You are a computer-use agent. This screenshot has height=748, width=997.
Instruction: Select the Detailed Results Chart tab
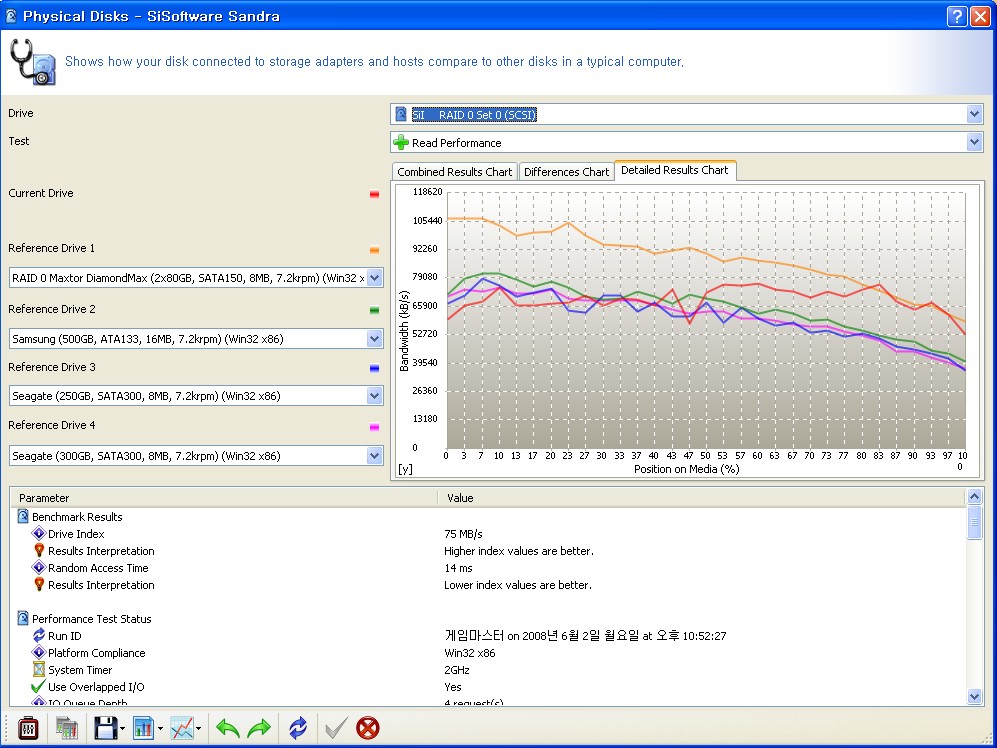675,170
